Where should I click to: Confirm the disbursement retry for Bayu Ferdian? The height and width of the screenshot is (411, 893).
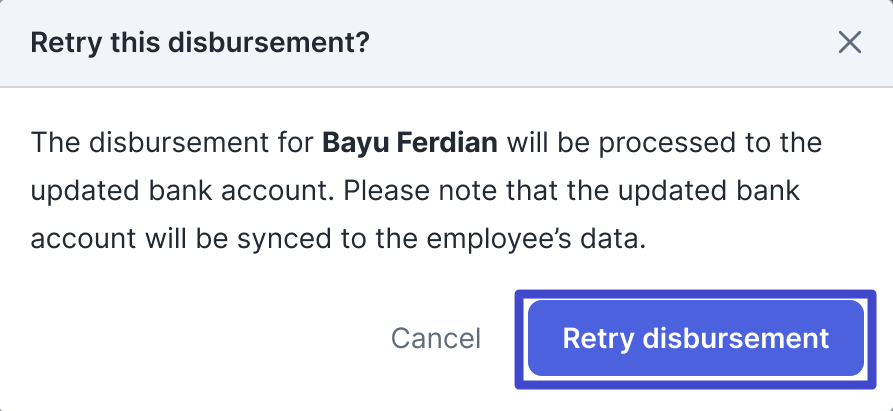(695, 338)
